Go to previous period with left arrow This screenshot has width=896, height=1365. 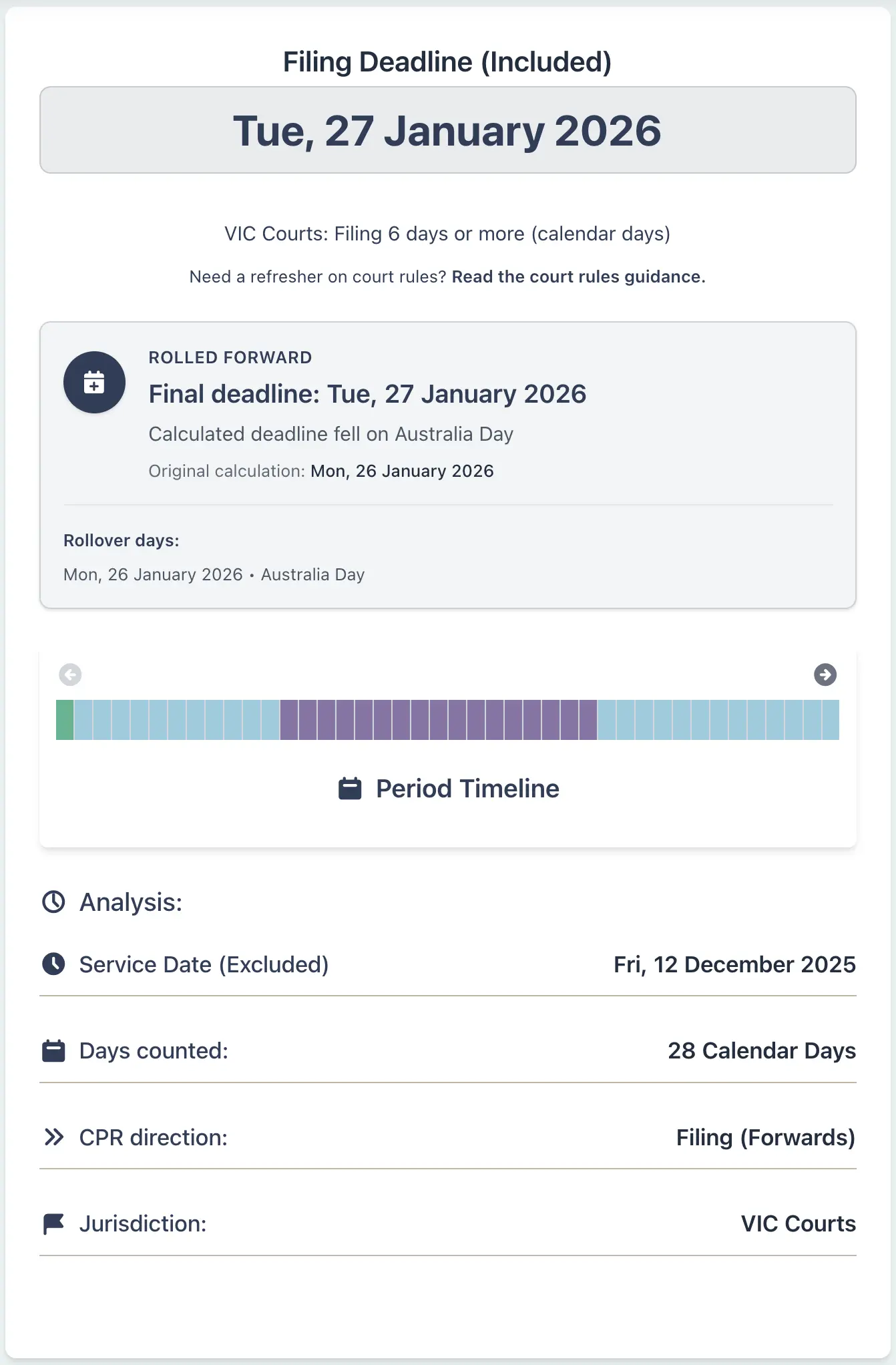[x=70, y=674]
